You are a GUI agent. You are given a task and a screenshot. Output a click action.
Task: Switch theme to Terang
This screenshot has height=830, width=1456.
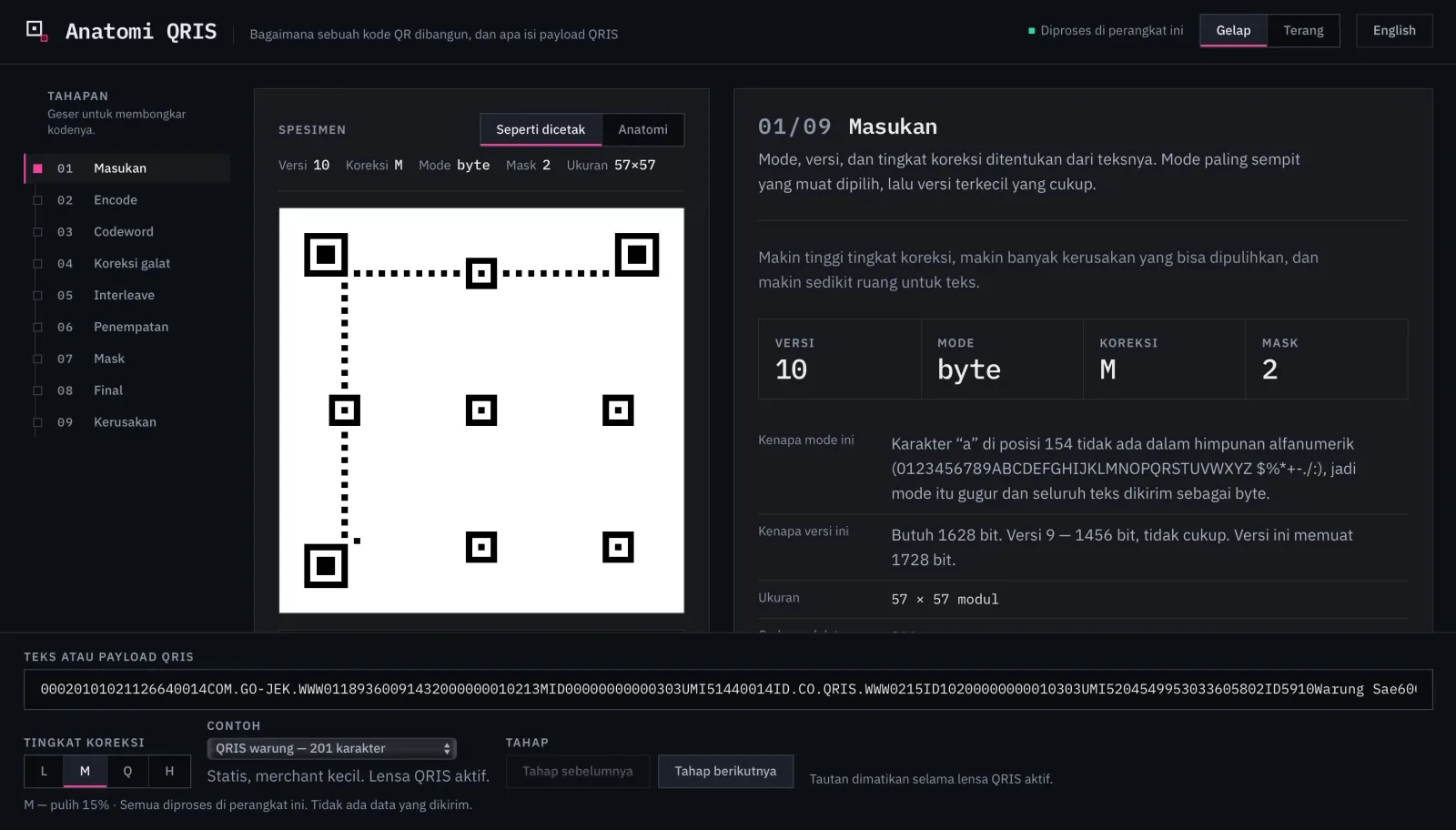pos(1303,30)
